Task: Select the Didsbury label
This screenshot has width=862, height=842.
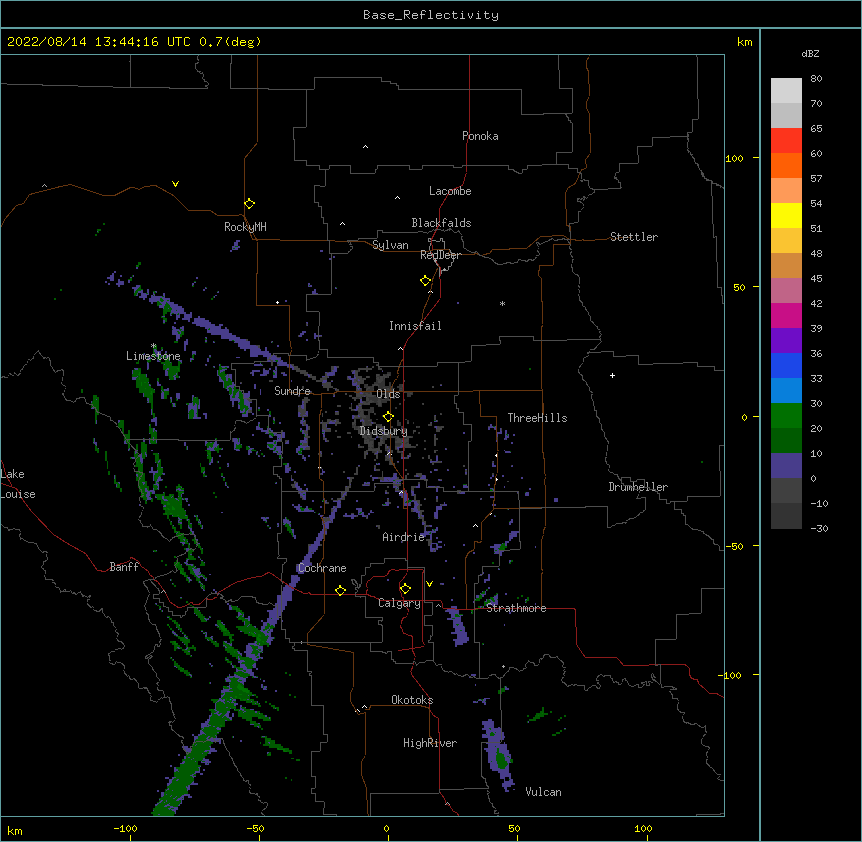Action: pos(383,431)
